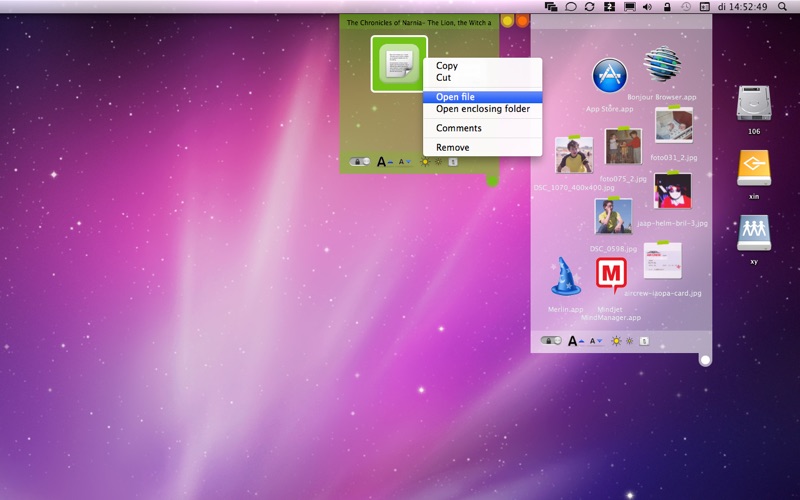Increase brightness with large sun in pink panel
The image size is (800, 500).
point(616,341)
